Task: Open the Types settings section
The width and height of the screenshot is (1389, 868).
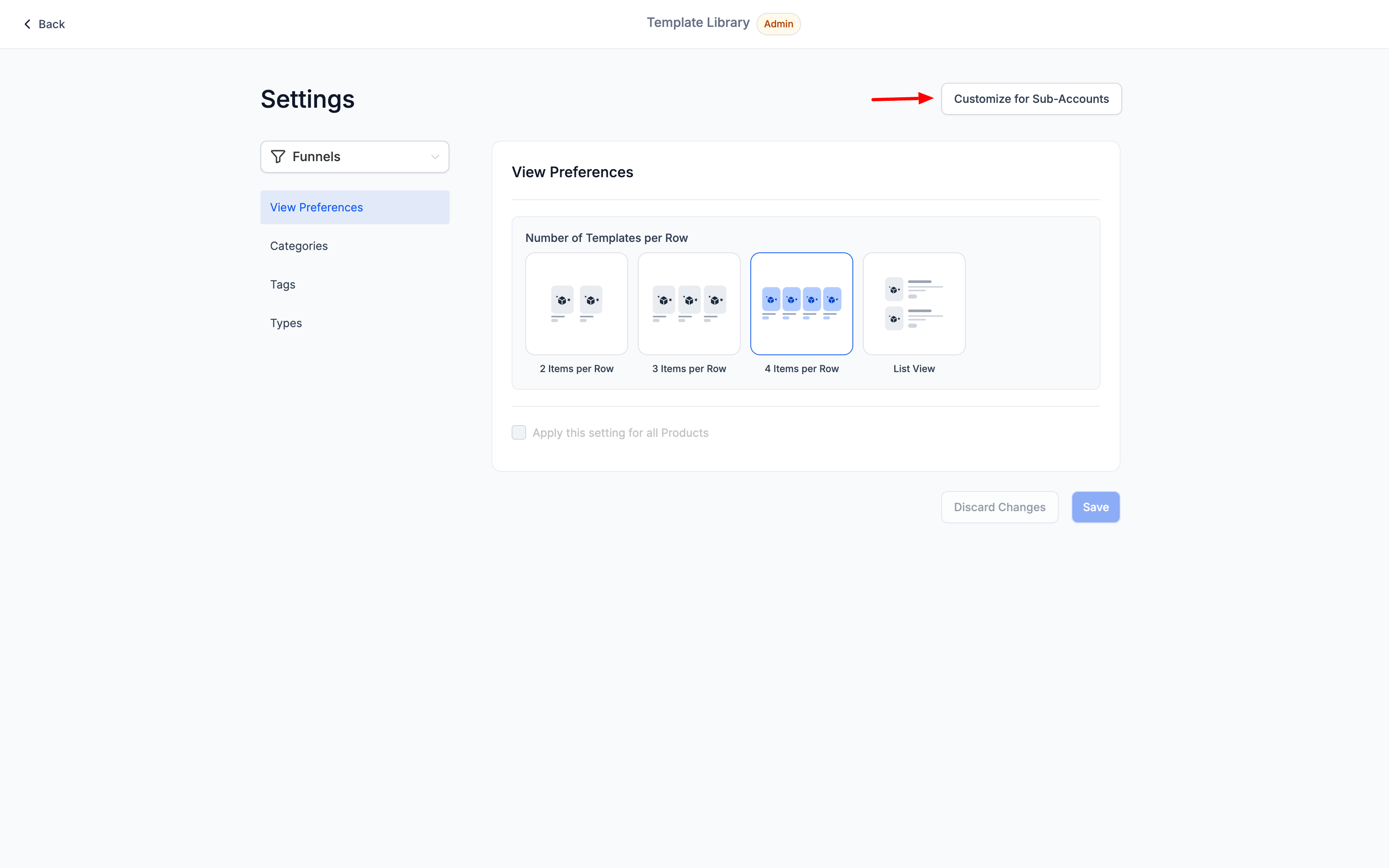Action: pos(286,323)
